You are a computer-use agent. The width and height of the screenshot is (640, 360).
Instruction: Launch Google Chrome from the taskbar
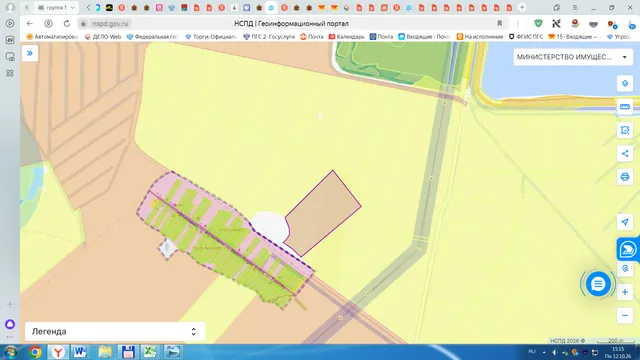[x=35, y=352]
